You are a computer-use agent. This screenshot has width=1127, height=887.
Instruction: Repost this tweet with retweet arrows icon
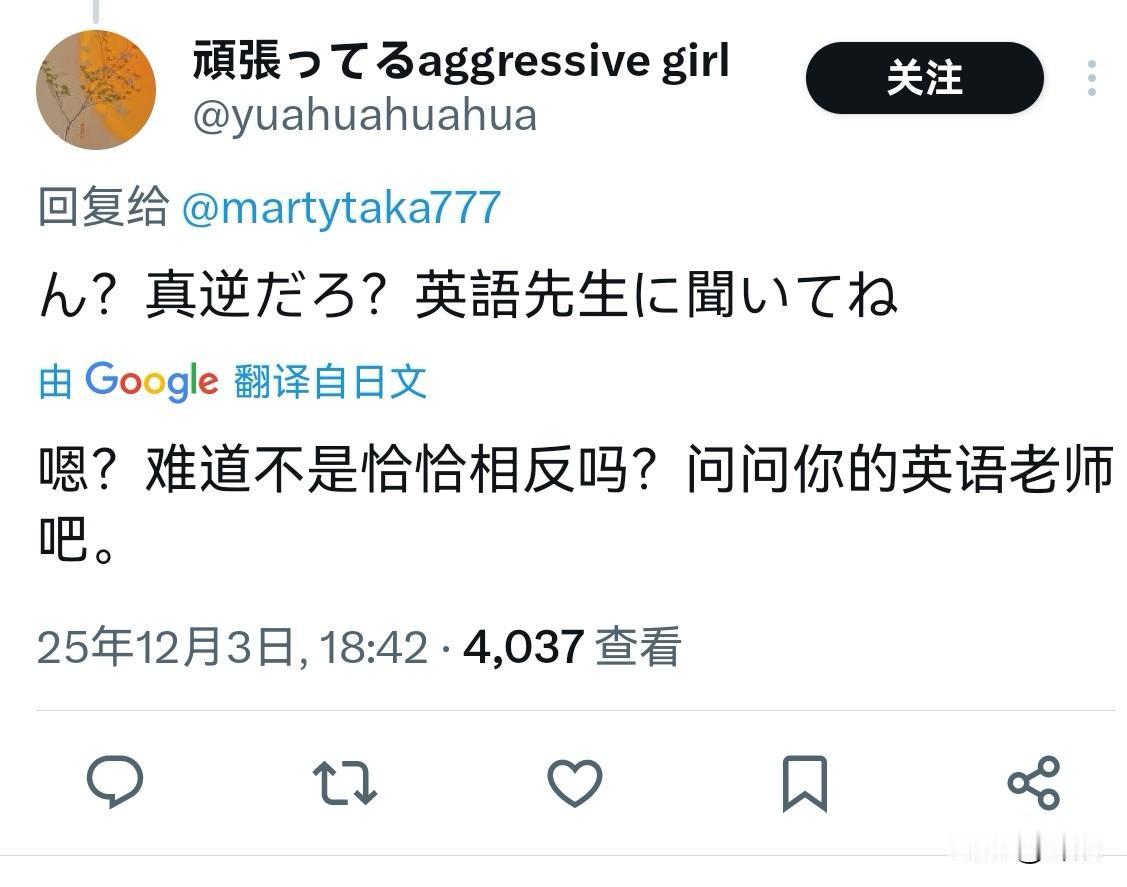(345, 782)
